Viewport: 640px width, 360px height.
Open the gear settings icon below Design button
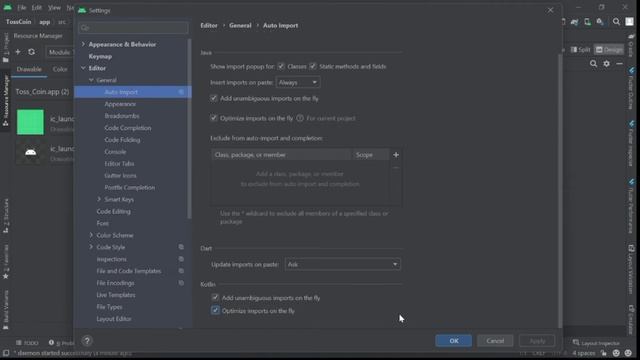click(607, 64)
